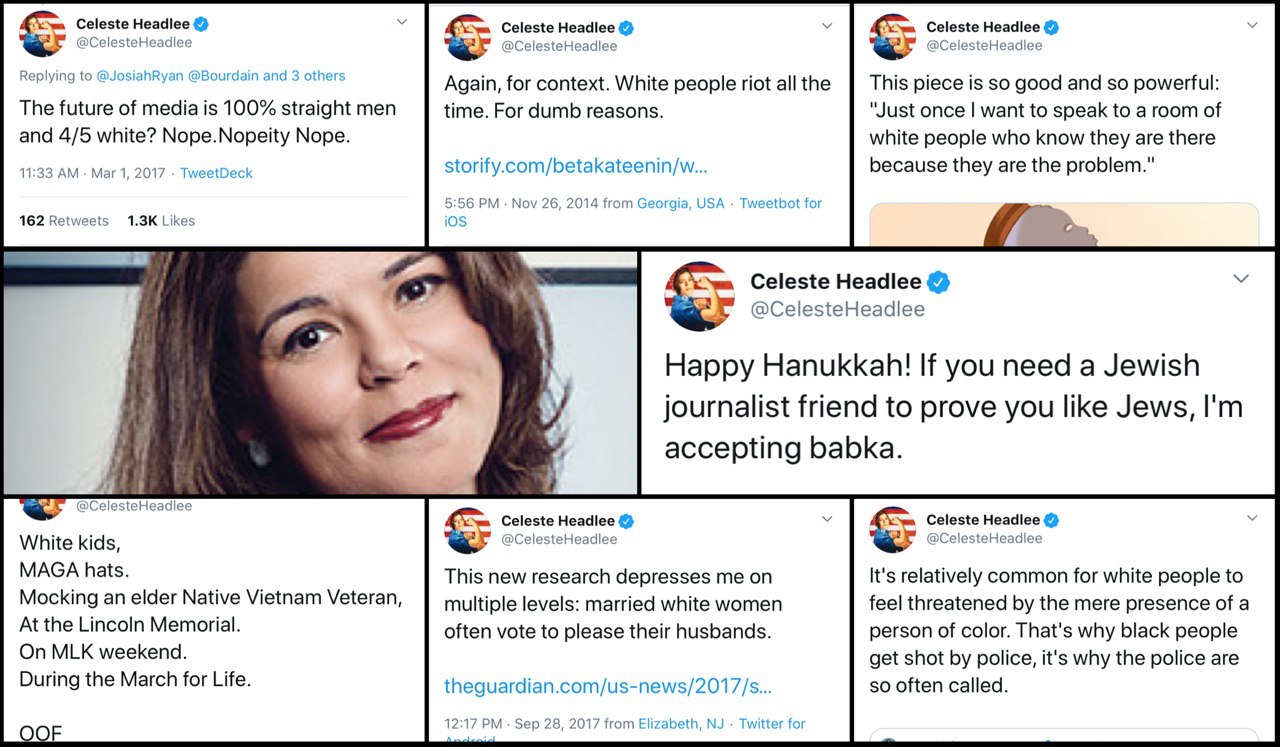
Task: Click verified badge on the piece is so good tweet
Action: [1052, 27]
